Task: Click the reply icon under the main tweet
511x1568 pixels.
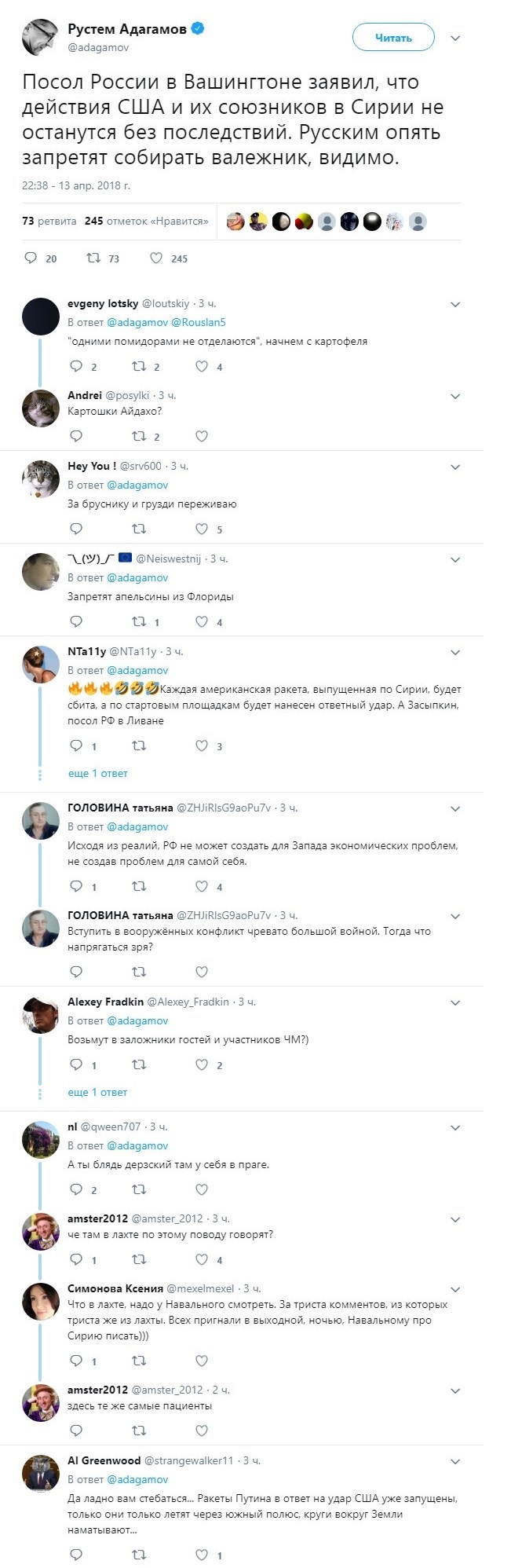Action: (30, 258)
